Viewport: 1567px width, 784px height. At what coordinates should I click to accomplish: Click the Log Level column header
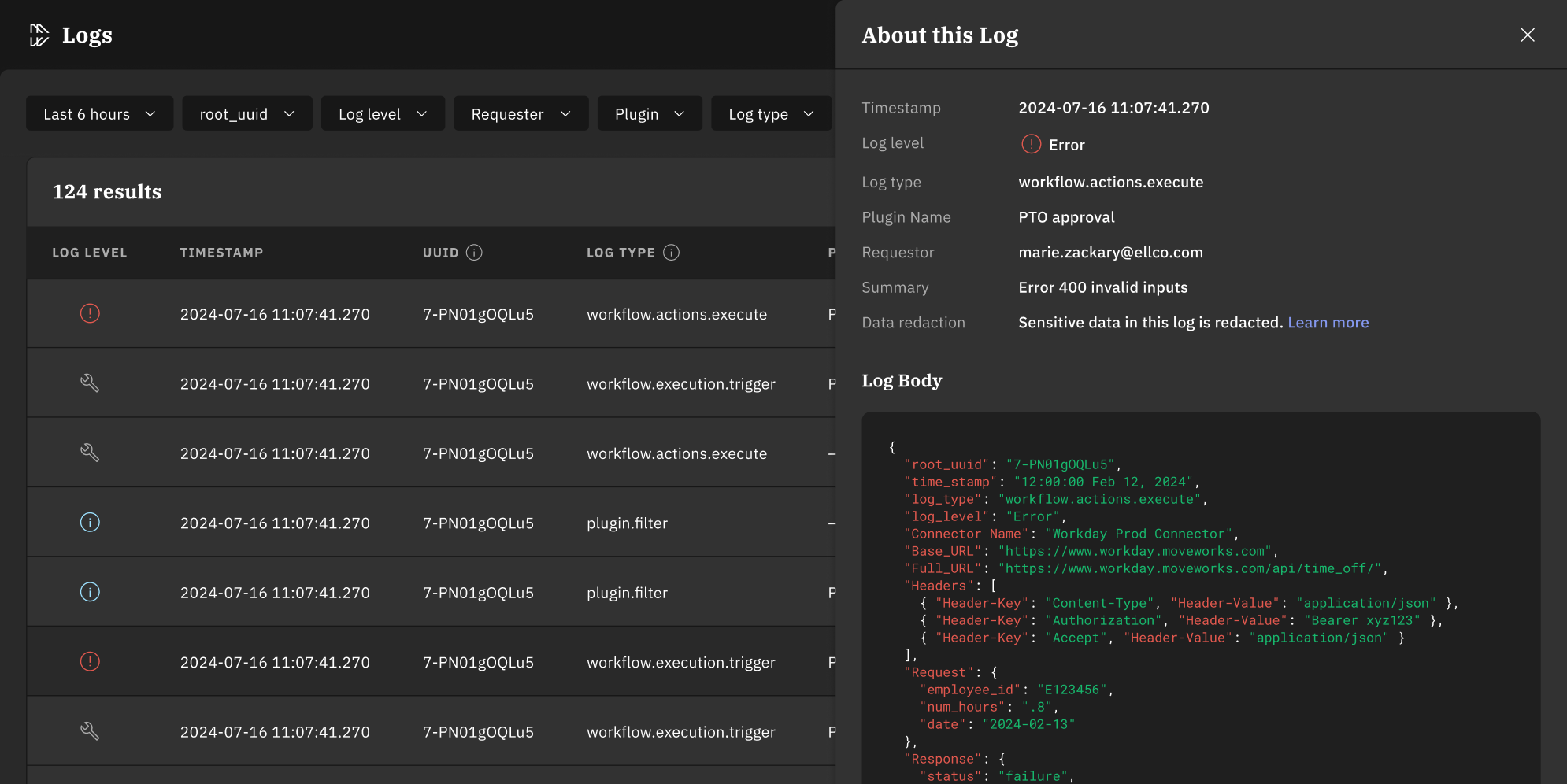[89, 253]
